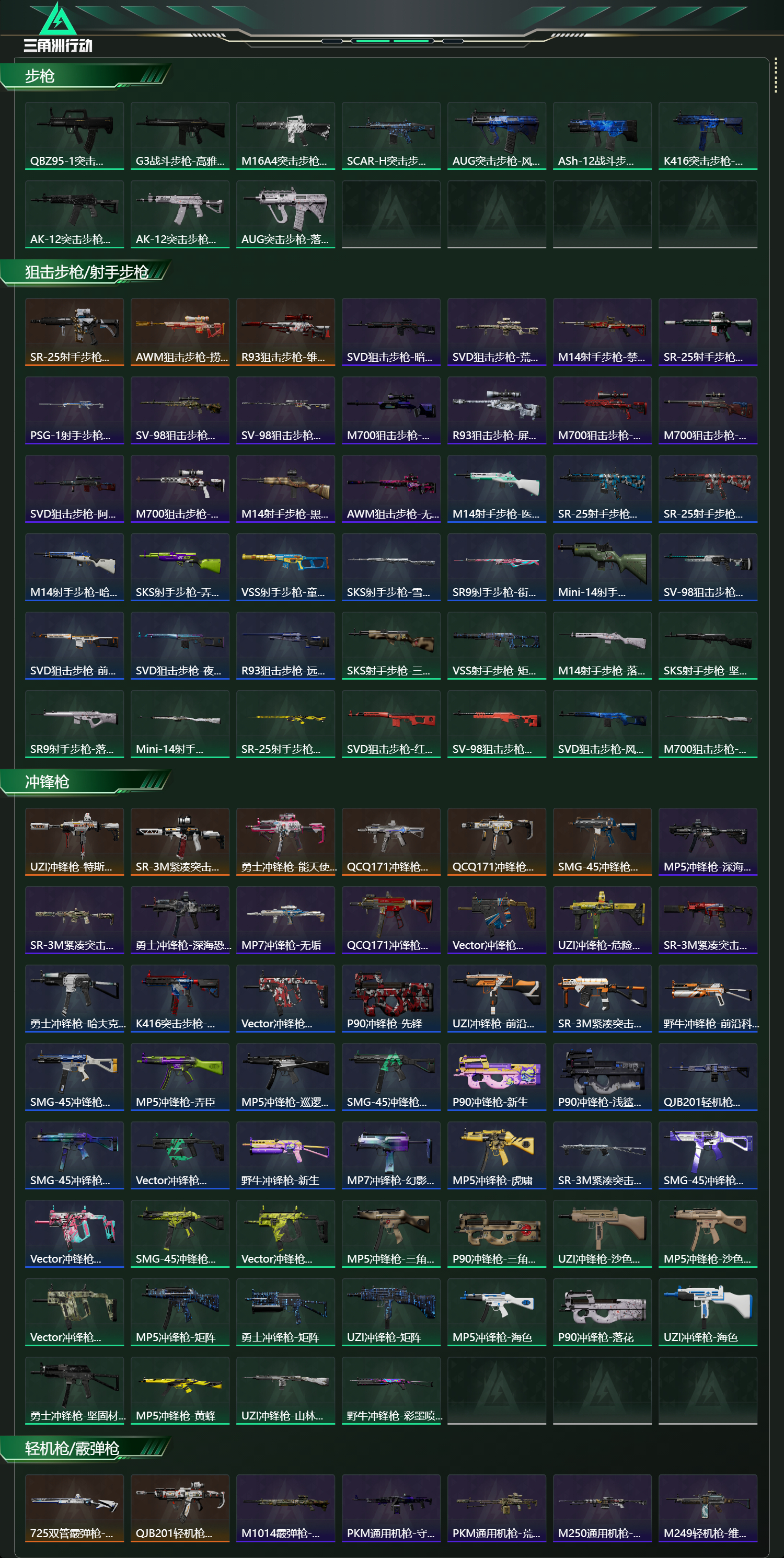Image resolution: width=784 pixels, height=1558 pixels.
Task: Click the scrollbar dots at top right
Action: 776,76
